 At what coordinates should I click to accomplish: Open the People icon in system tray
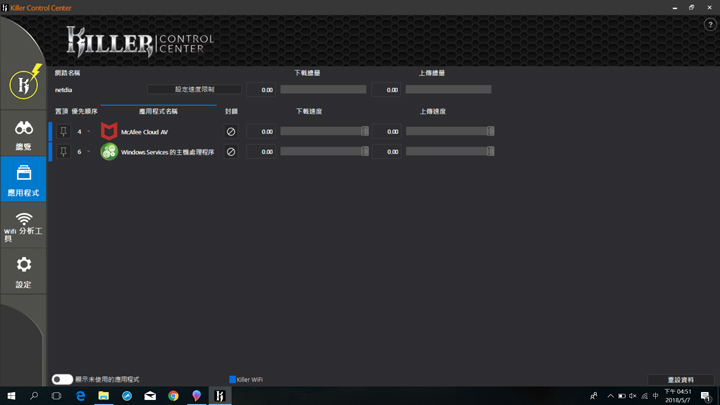[594, 395]
